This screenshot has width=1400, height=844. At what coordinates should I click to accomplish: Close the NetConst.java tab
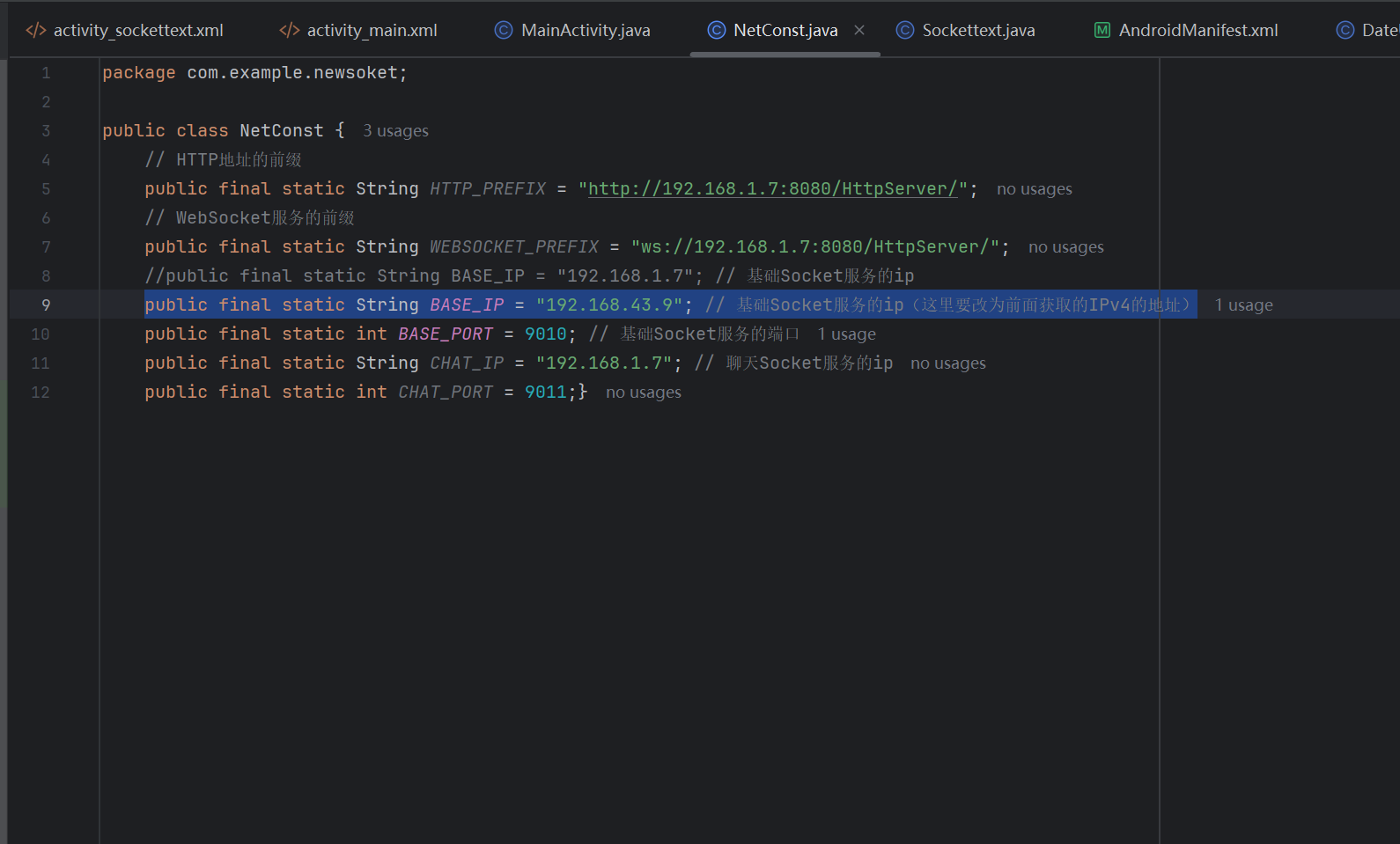coord(859,31)
